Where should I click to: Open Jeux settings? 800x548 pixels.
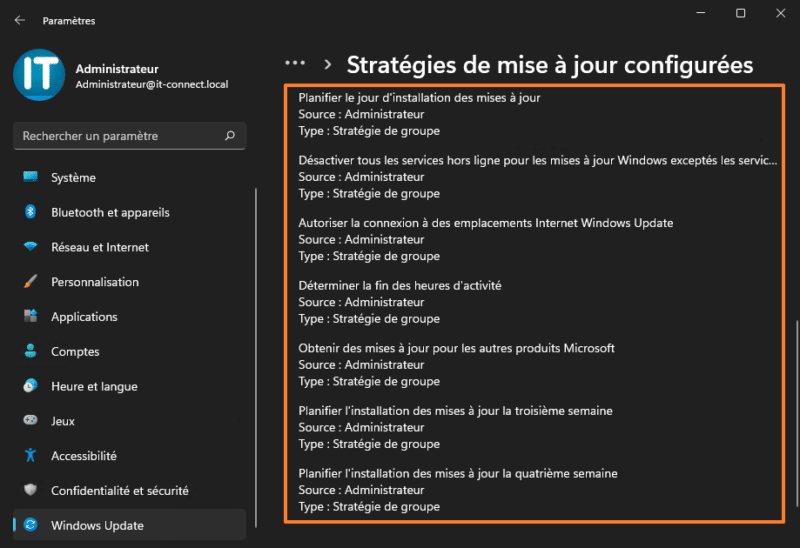coord(130,421)
